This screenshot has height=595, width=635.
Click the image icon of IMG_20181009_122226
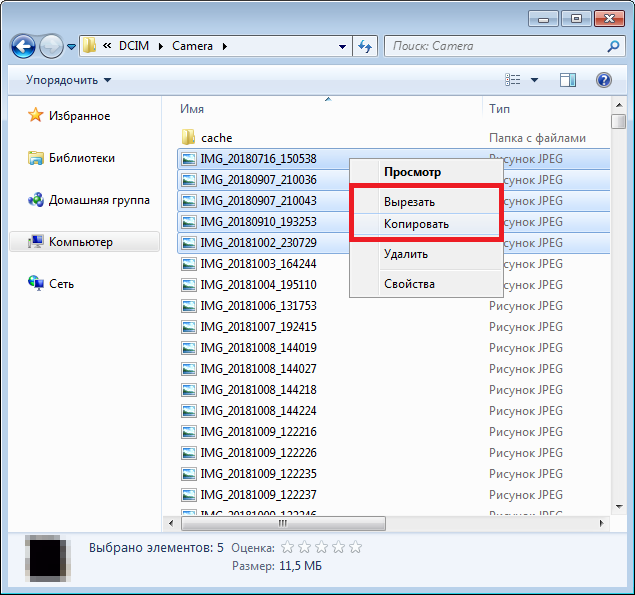click(189, 453)
